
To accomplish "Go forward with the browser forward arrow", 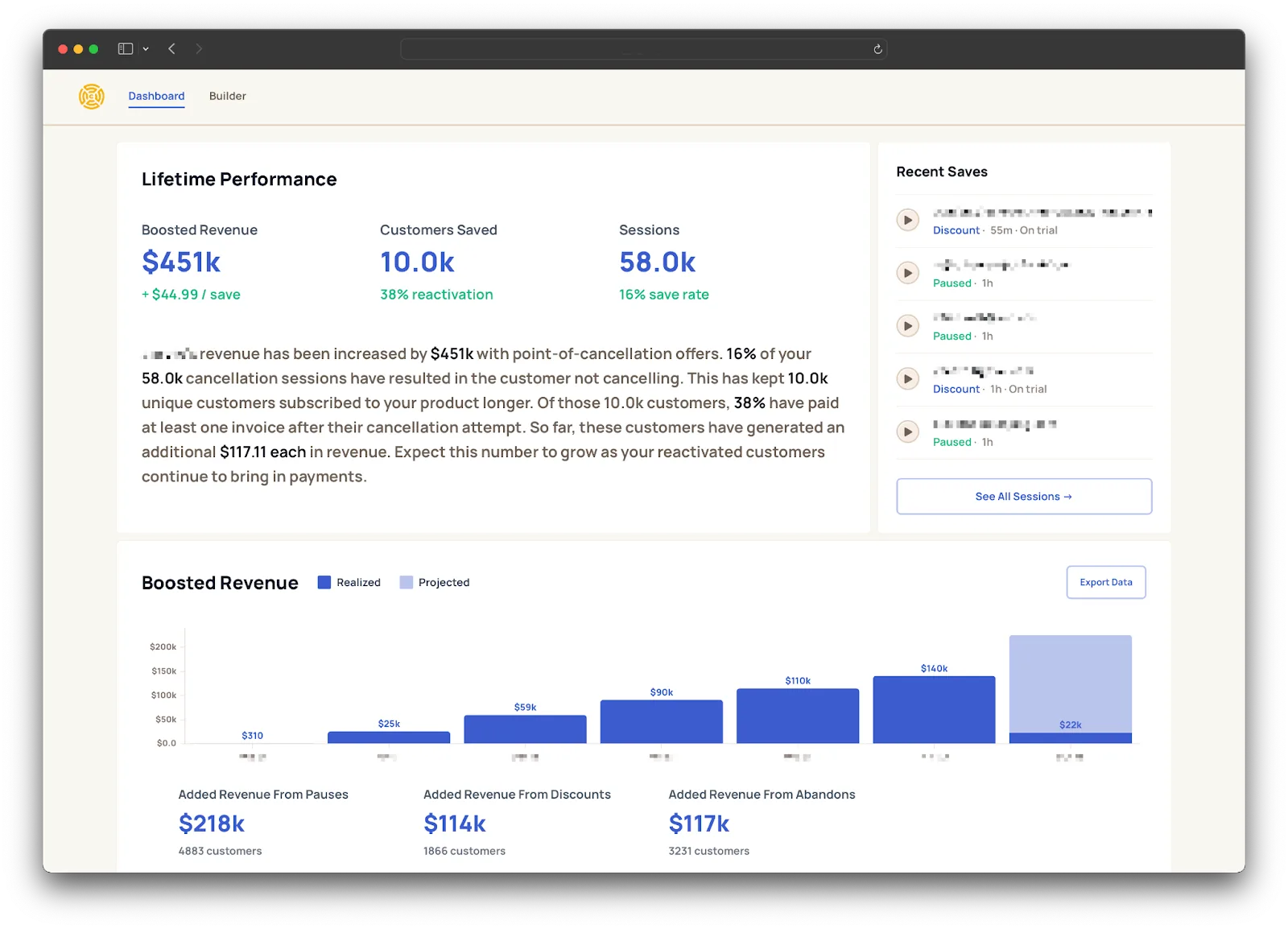I will [199, 49].
